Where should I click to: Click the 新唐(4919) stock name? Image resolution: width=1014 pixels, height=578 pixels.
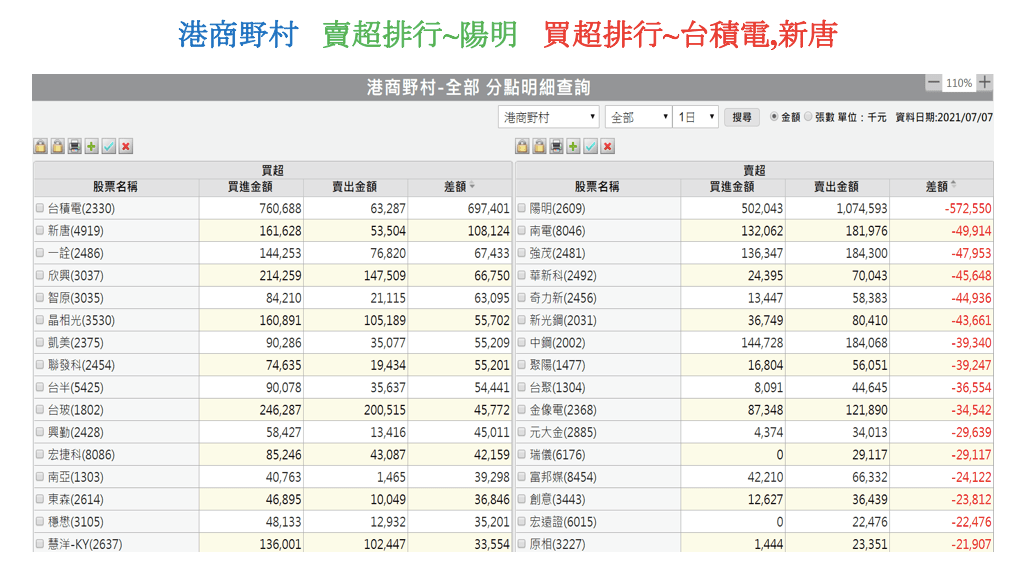point(75,231)
